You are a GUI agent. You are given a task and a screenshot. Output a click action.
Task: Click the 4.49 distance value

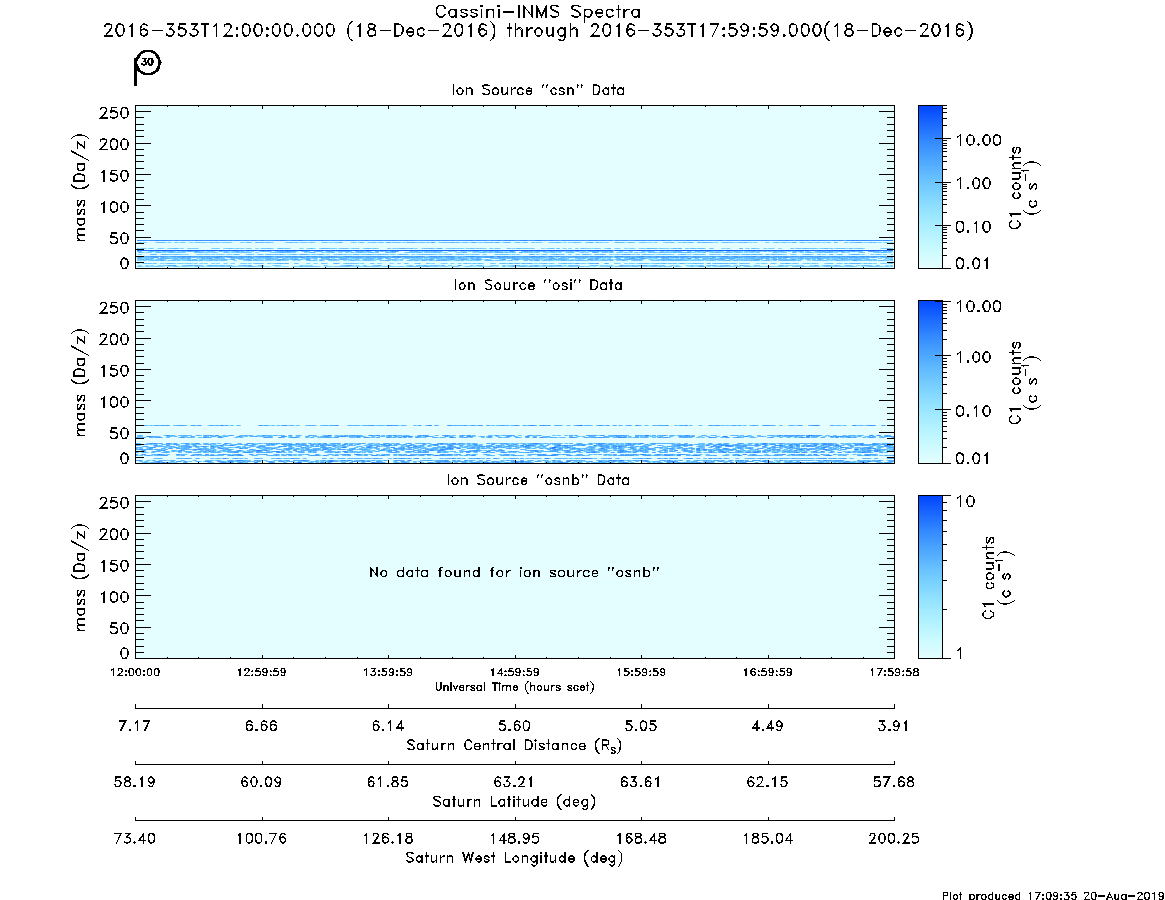click(x=767, y=726)
